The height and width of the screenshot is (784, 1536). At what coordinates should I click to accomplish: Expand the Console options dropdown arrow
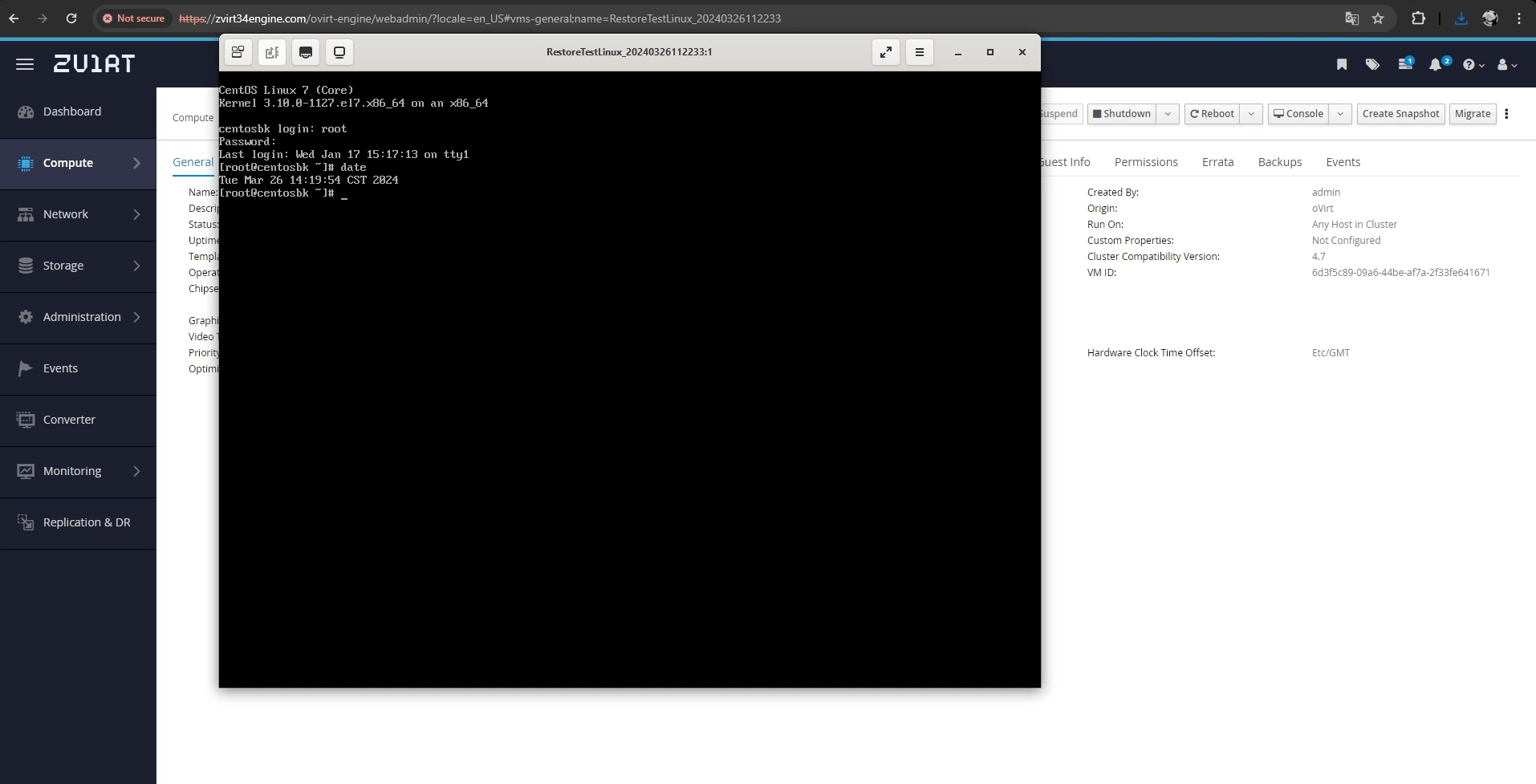[1340, 114]
